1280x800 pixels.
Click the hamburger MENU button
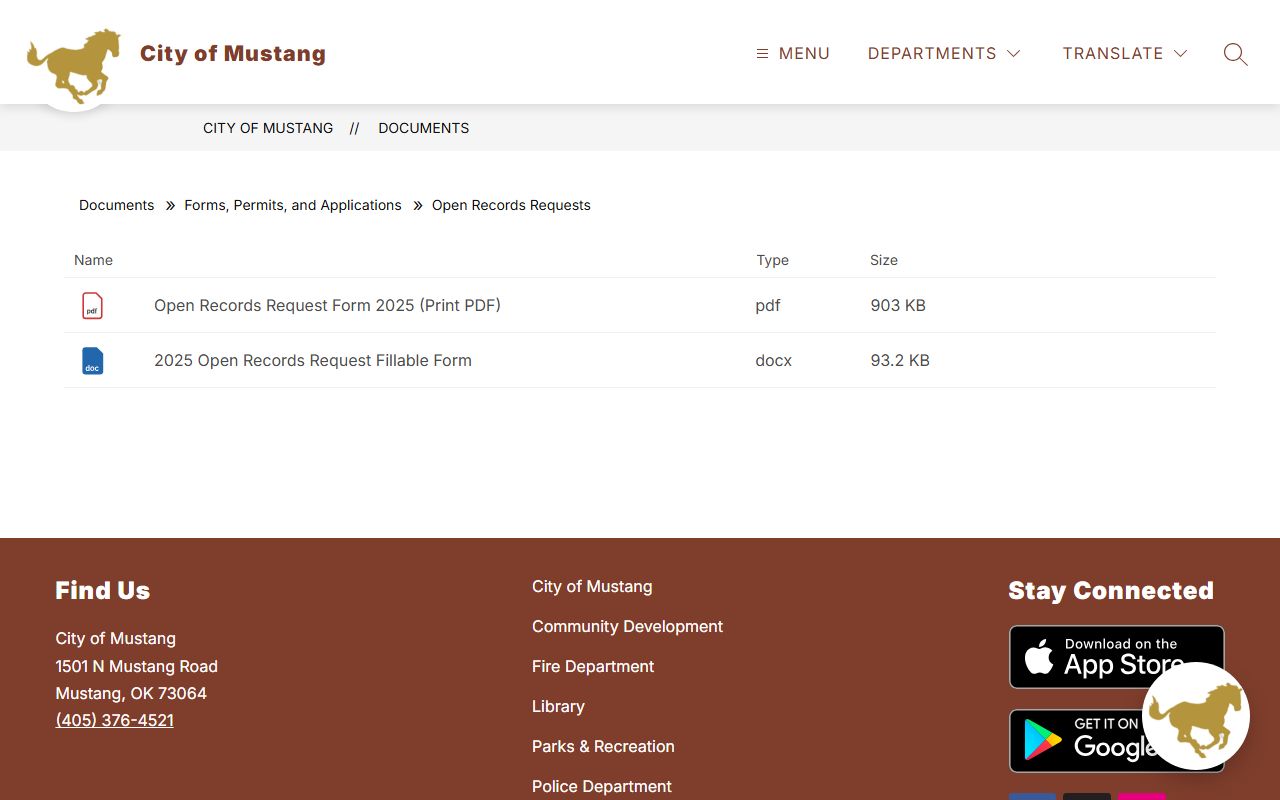pos(793,54)
